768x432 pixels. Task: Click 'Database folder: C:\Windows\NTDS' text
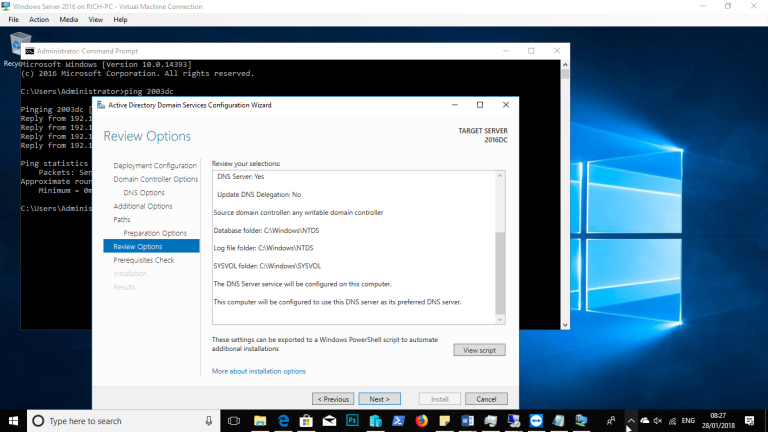click(x=266, y=230)
